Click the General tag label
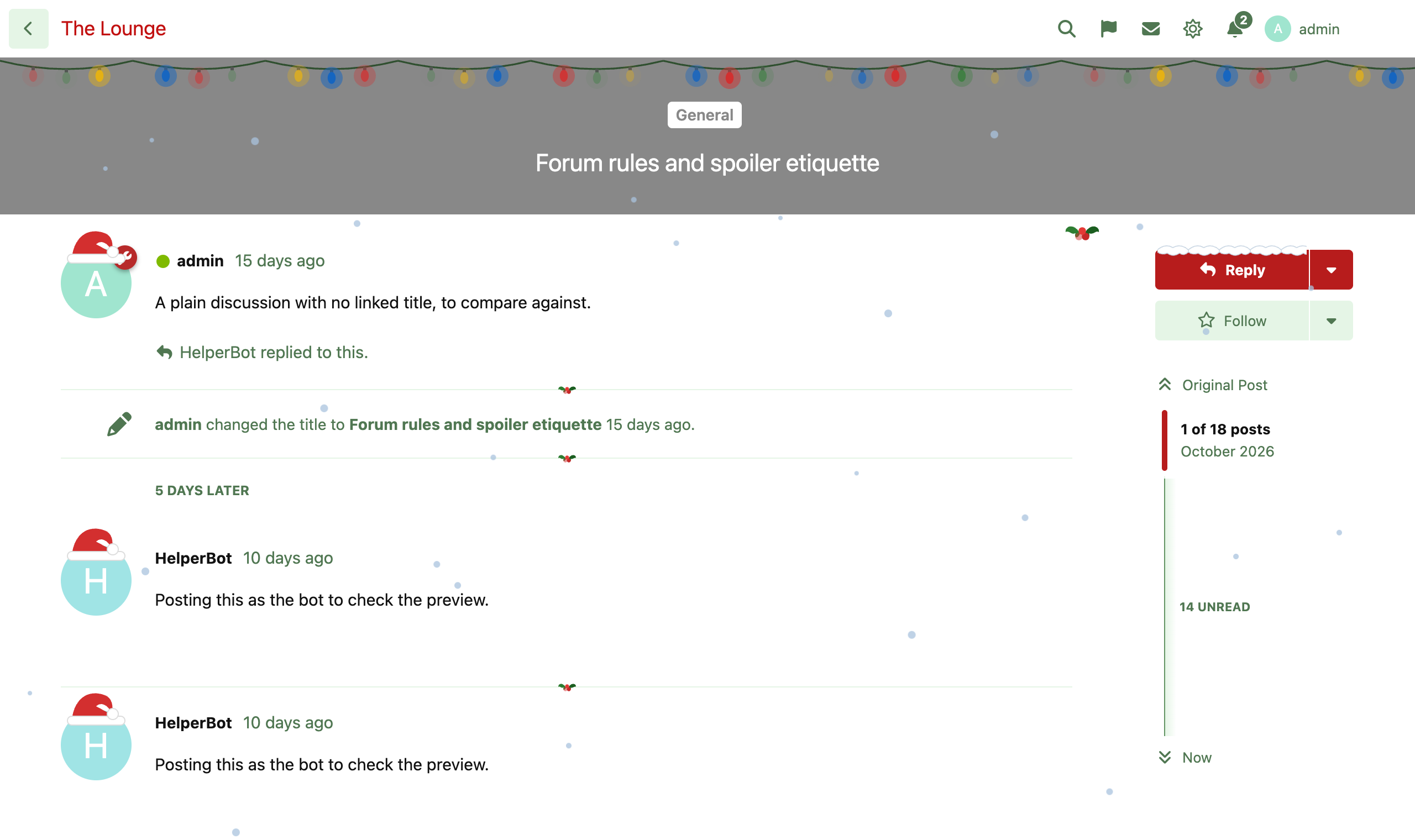Image resolution: width=1415 pixels, height=840 pixels. pyautogui.click(x=704, y=115)
